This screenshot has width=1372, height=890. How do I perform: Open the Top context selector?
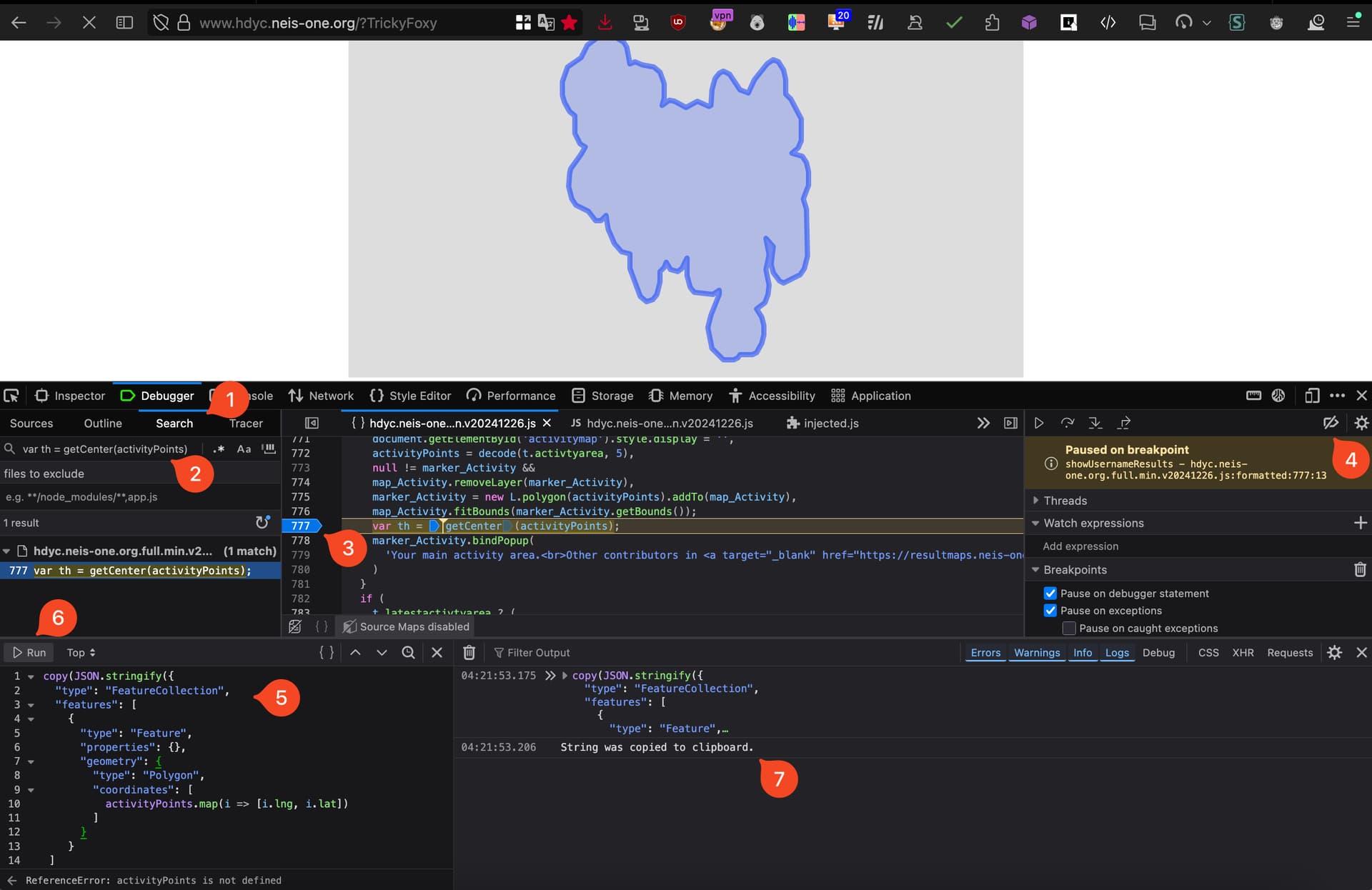81,652
